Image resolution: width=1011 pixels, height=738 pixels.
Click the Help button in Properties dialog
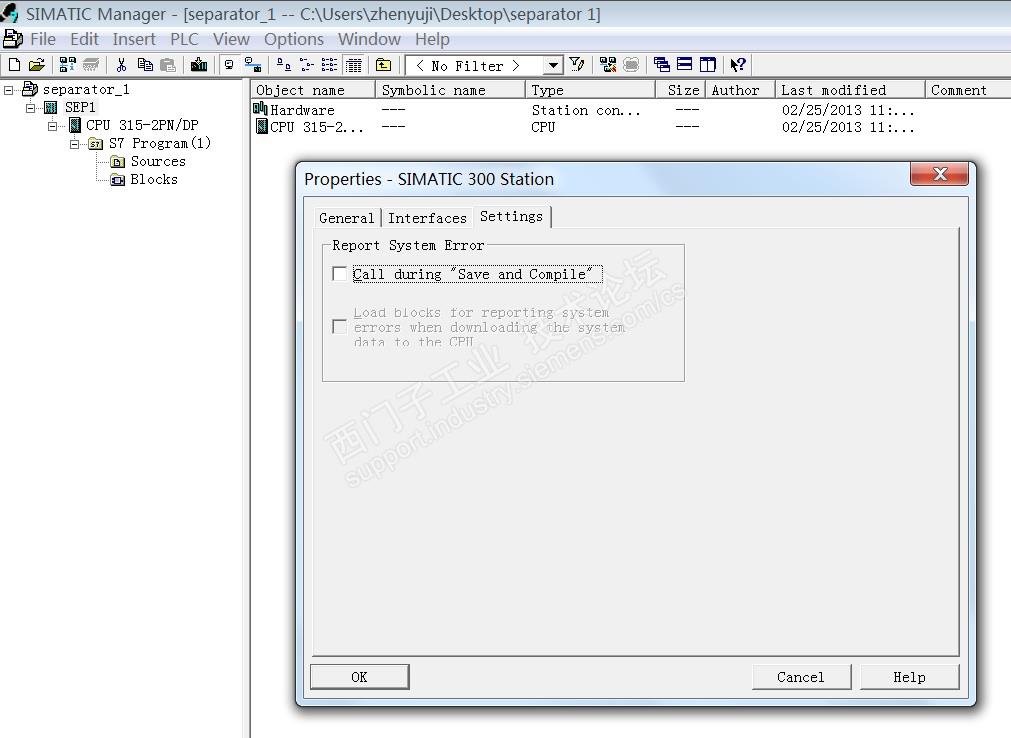pos(909,677)
